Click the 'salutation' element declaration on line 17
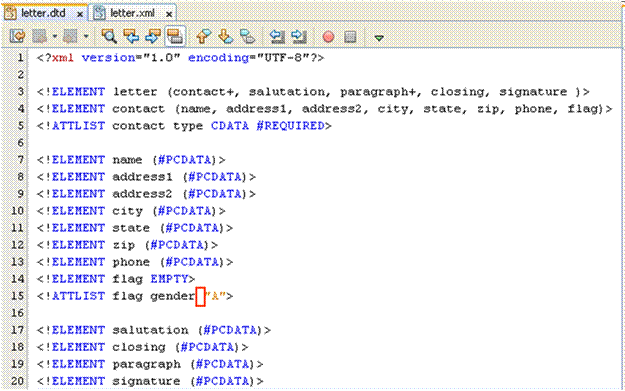Screen dimensions: 625x391 tap(154, 330)
